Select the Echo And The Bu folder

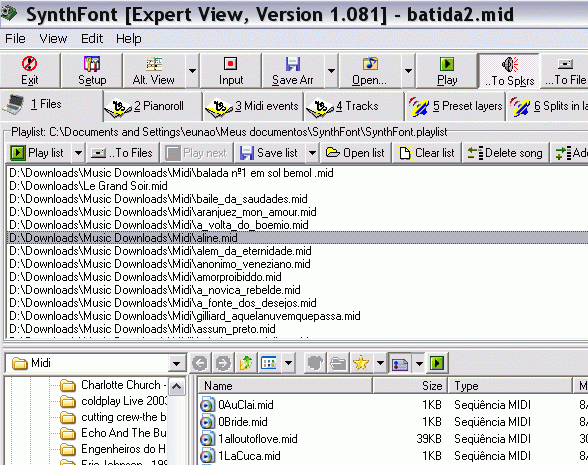(112, 433)
